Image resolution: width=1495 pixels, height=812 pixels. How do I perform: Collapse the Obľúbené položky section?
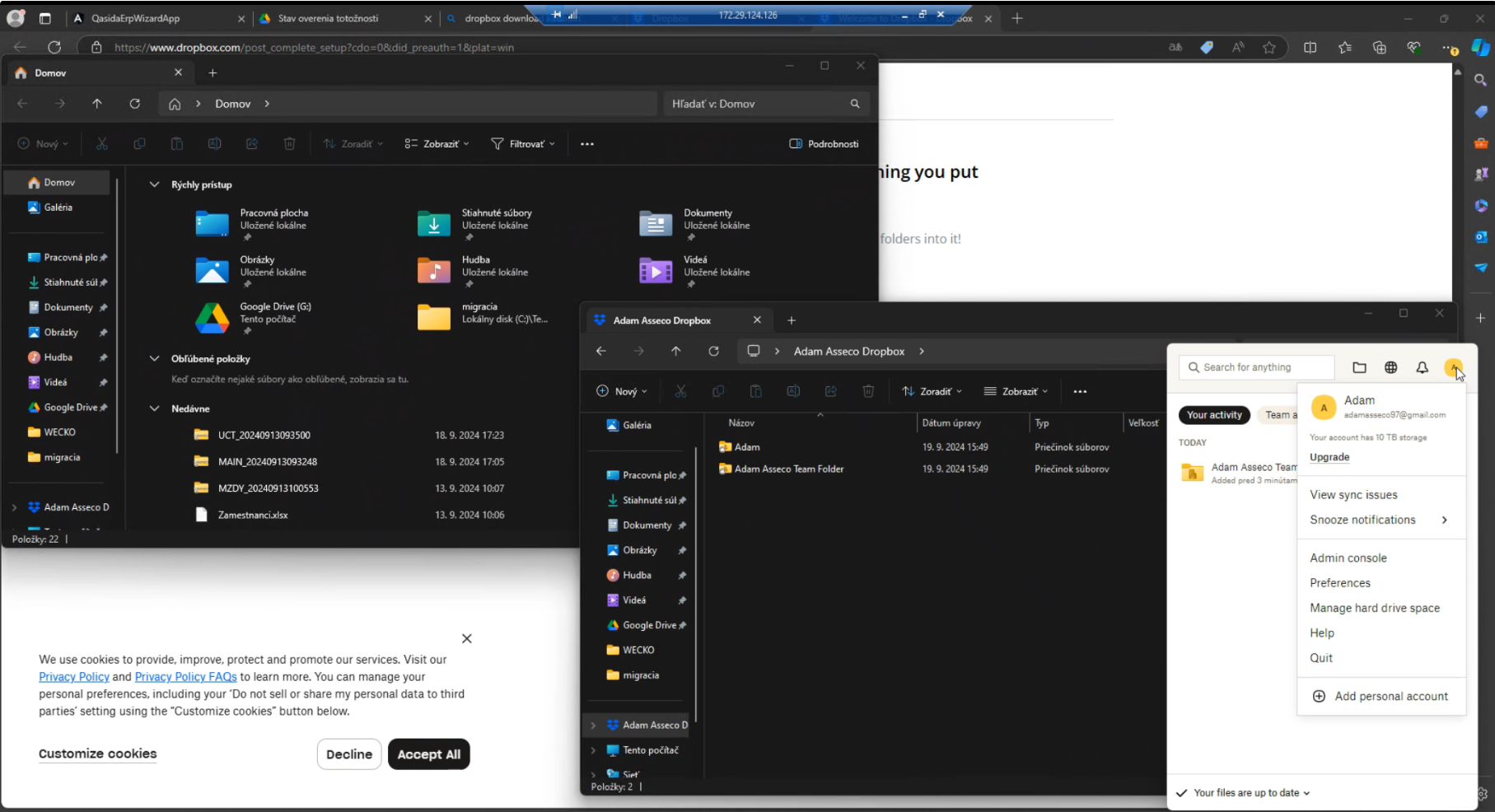tap(154, 358)
